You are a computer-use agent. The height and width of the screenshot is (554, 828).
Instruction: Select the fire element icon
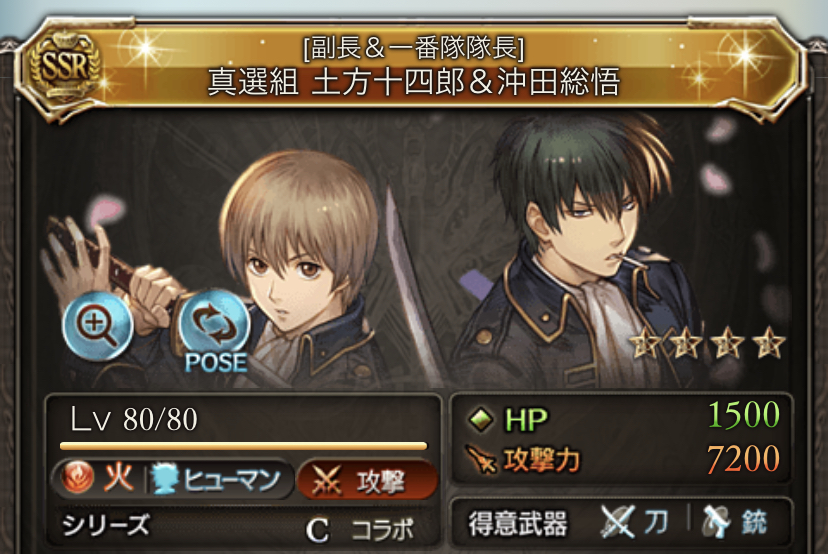77,478
